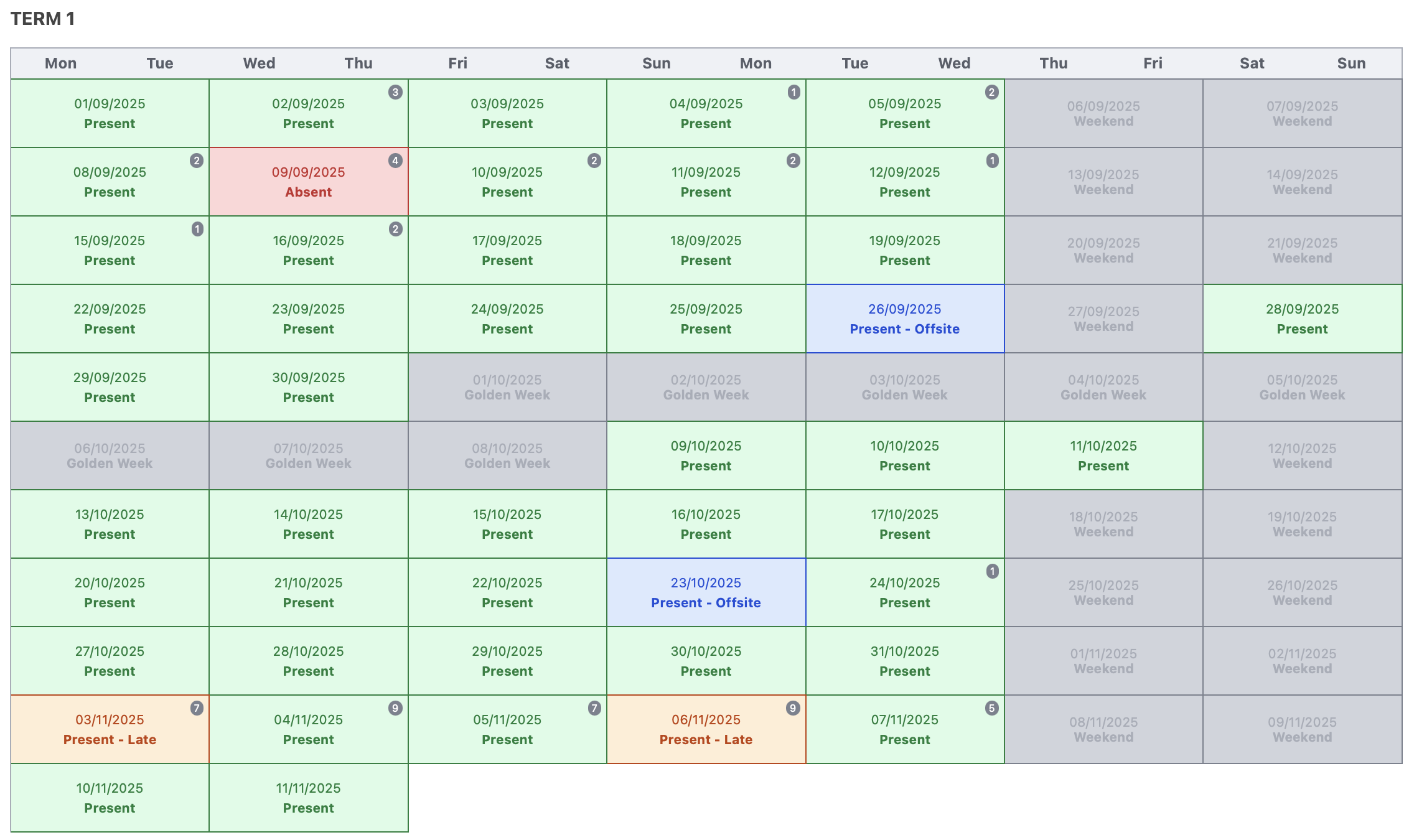Open the notification badge on 04/09/2025
This screenshot has width=1409, height=840.
[x=793, y=93]
